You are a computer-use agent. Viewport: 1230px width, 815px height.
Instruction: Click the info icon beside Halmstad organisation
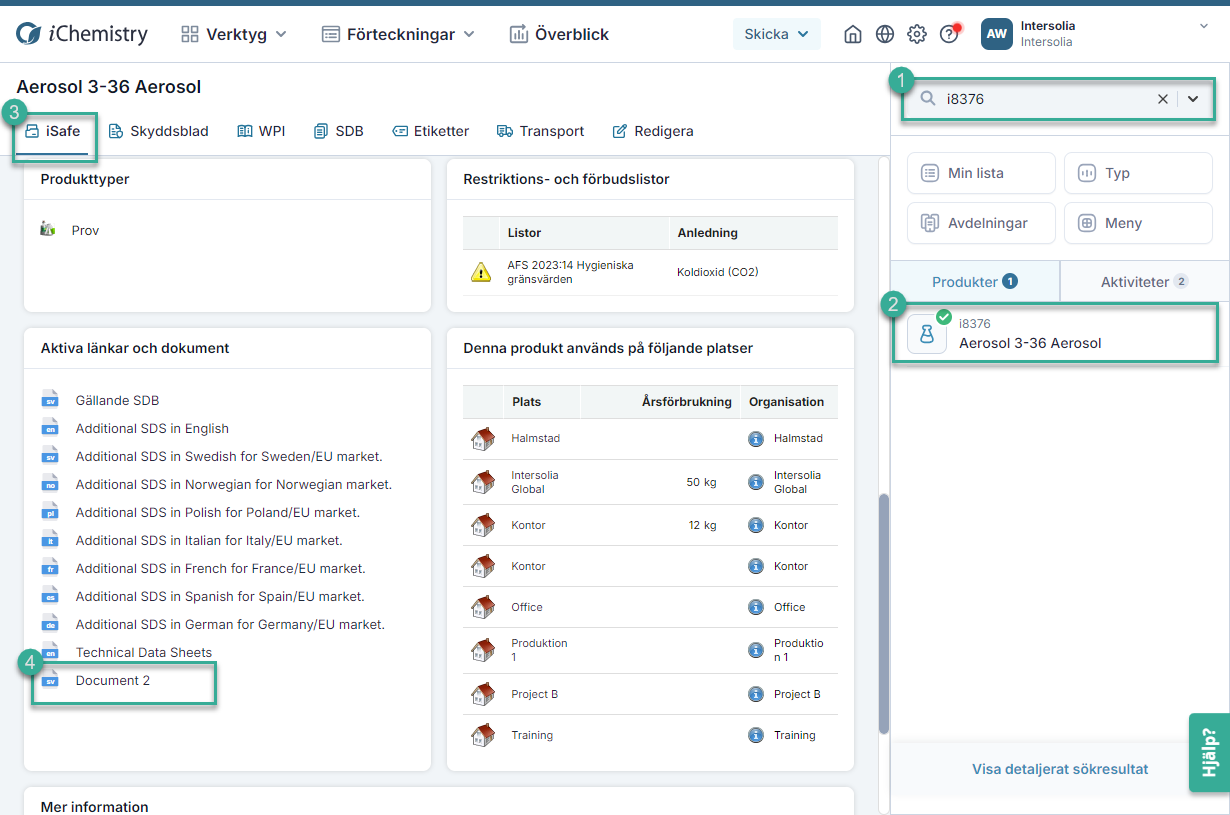click(756, 438)
